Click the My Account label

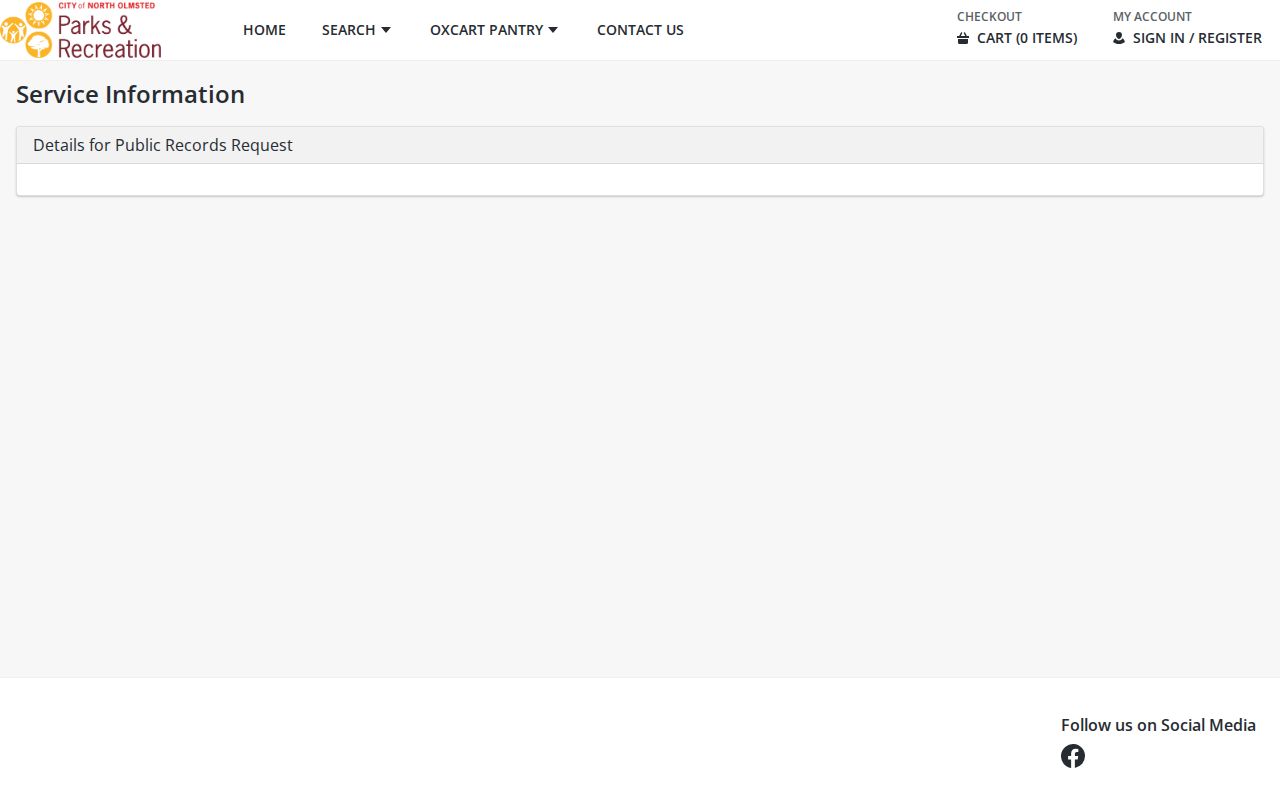coord(1152,16)
